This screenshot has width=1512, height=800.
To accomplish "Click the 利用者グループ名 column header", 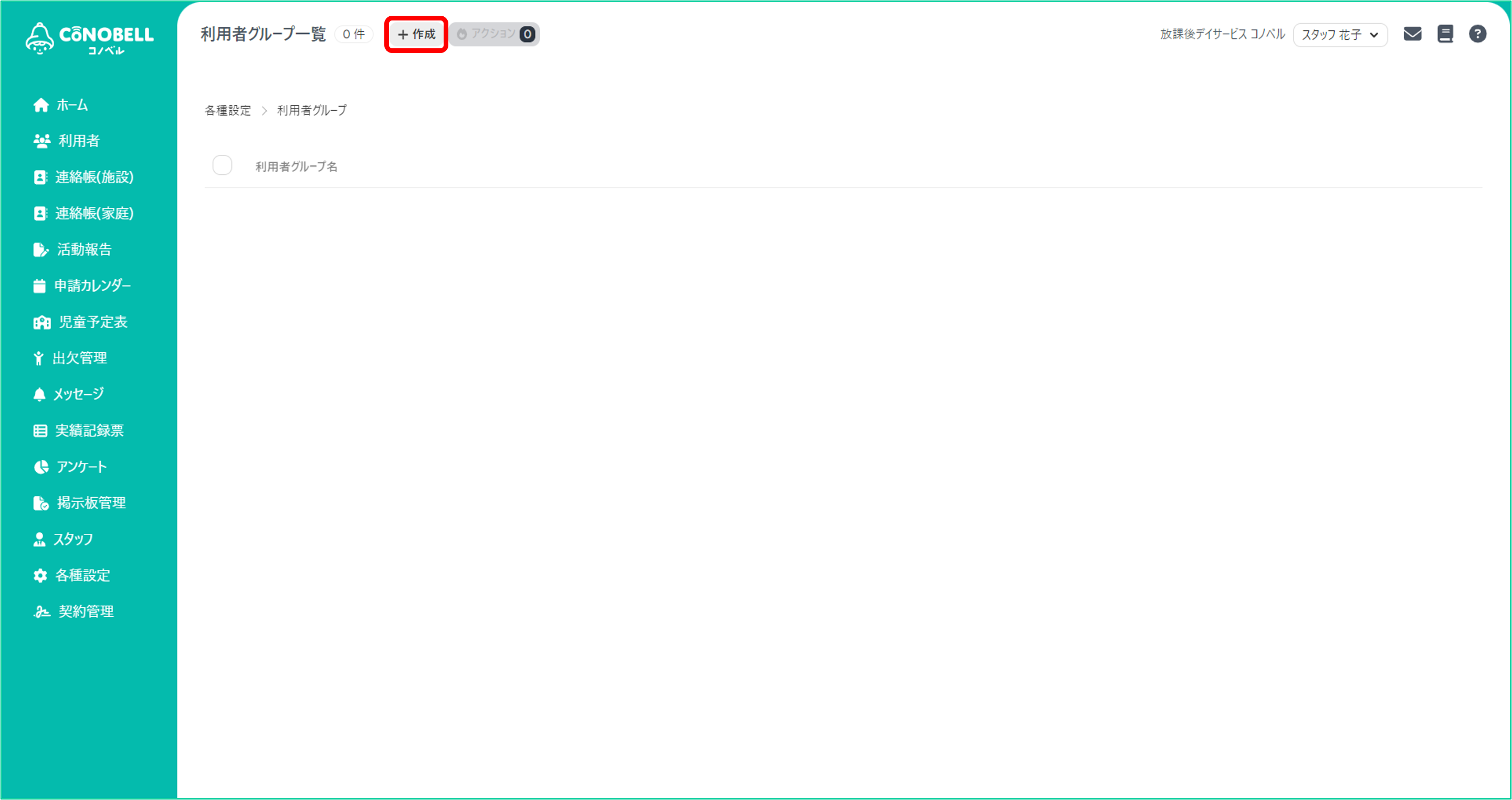I will (x=297, y=167).
